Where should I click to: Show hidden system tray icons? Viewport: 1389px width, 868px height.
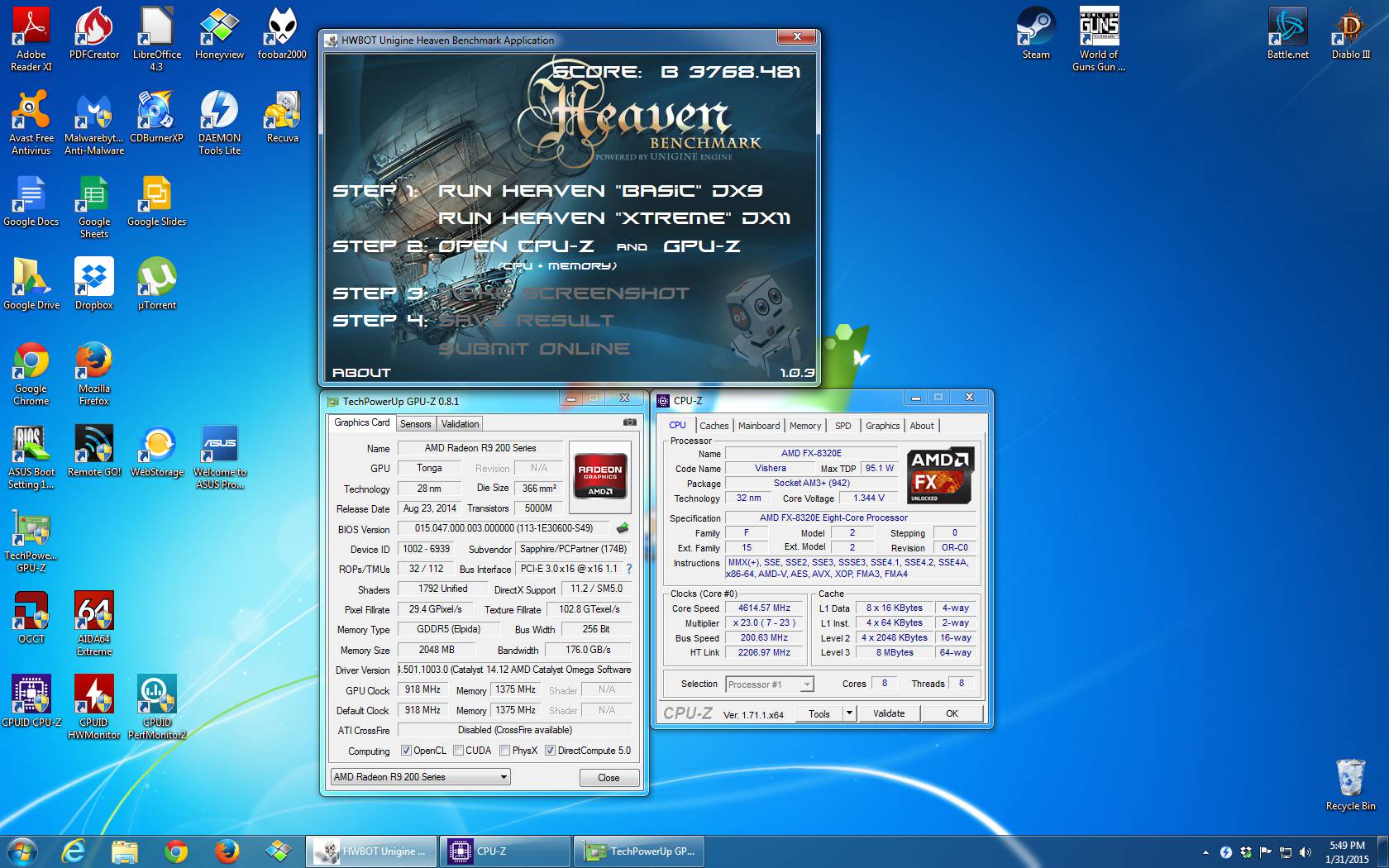point(1205,851)
